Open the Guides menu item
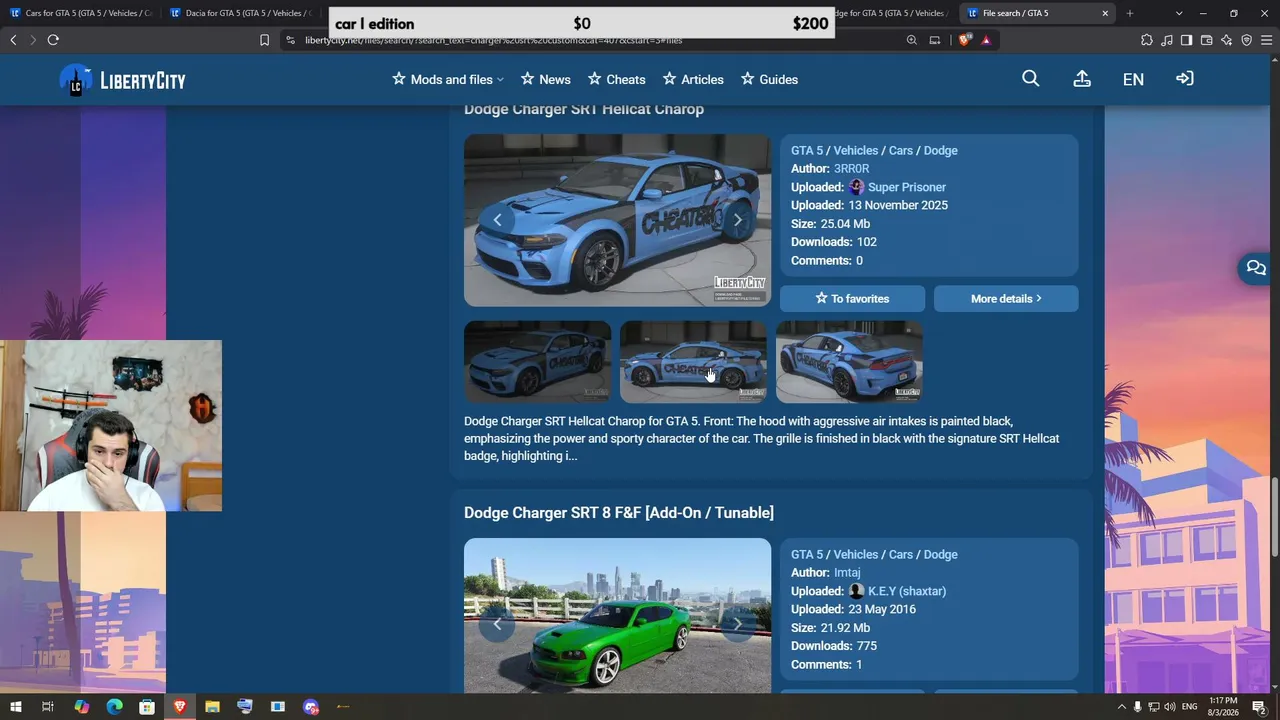Screen dimensions: 1280x720 pos(769,80)
